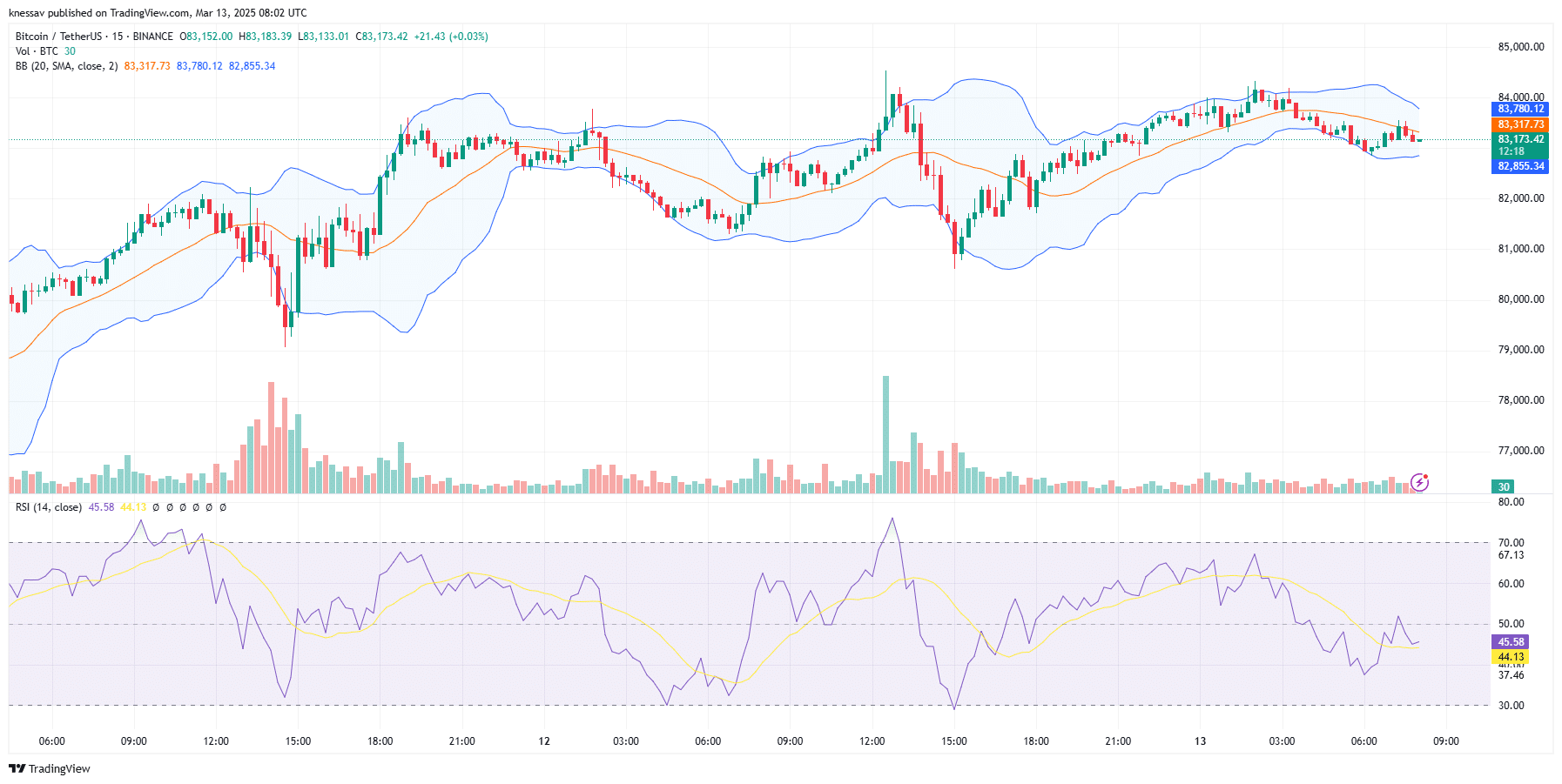Click the 80.00 label on the RSI axis
Screen dimensions: 1562x784
[1511, 502]
